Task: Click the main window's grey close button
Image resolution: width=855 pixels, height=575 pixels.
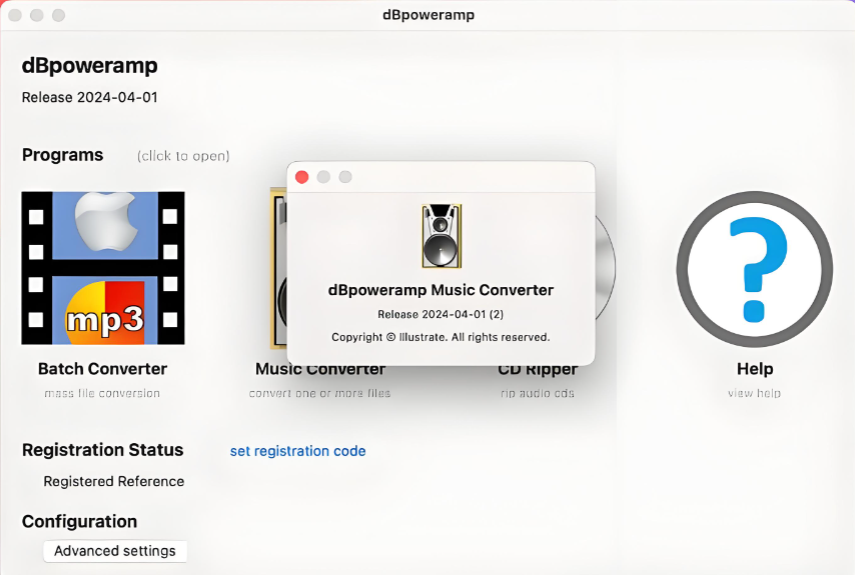Action: [15, 15]
